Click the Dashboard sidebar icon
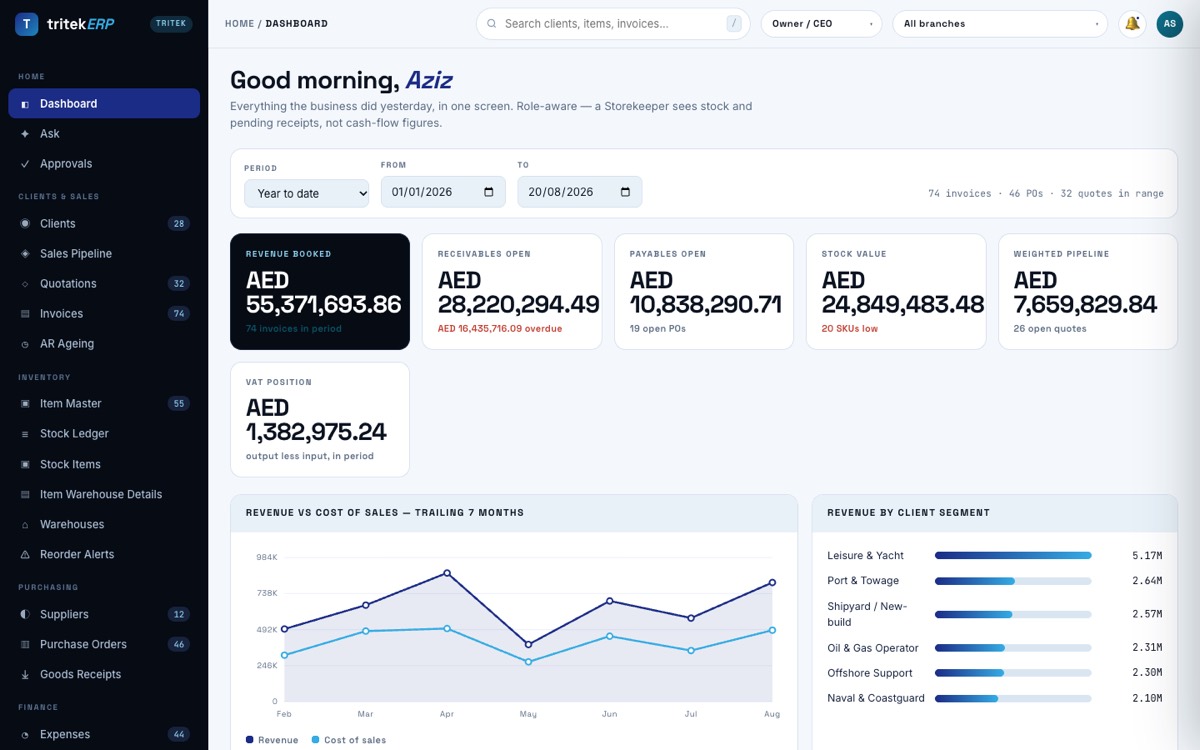The width and height of the screenshot is (1200, 750). point(25,104)
